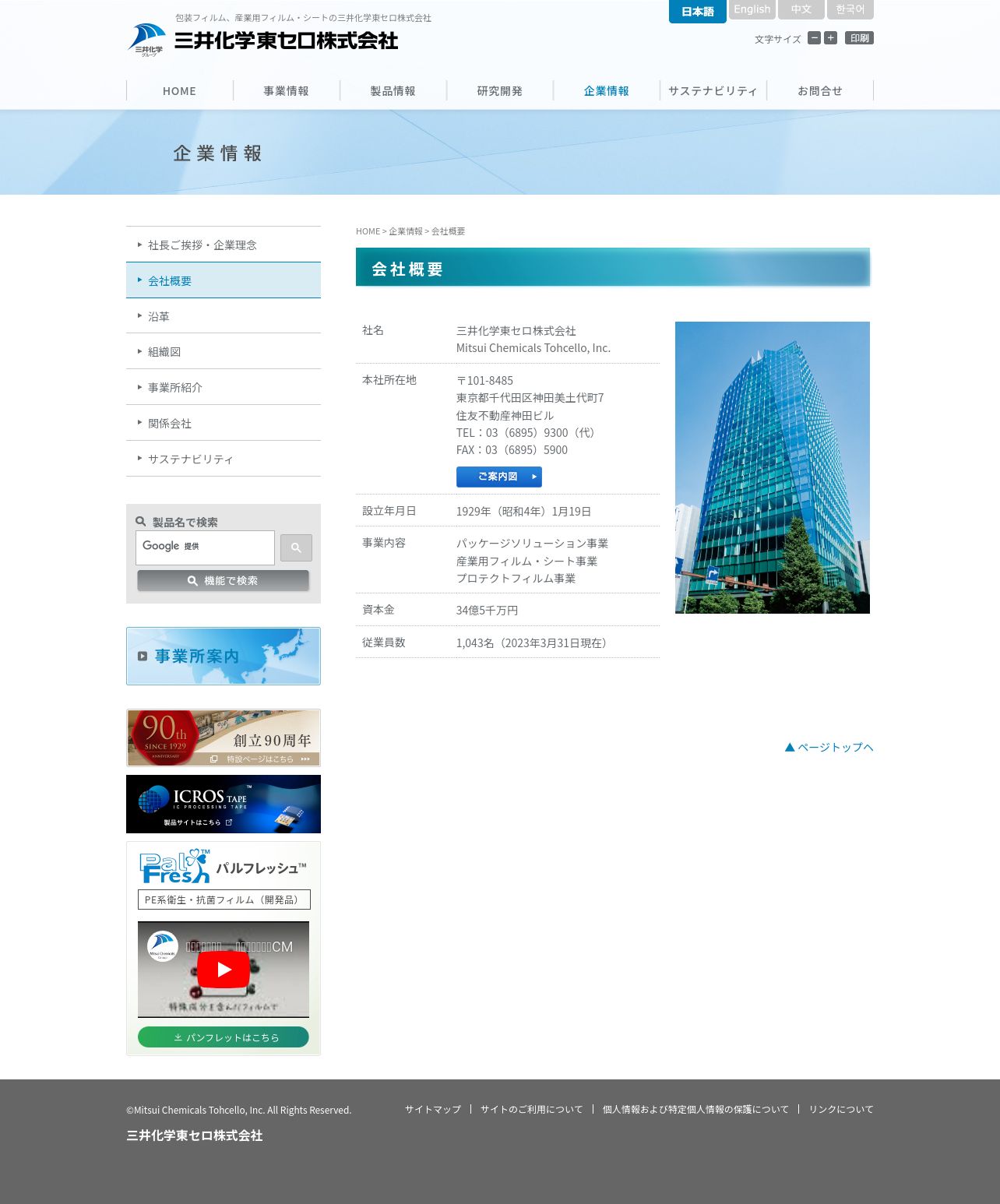
Task: Switch language to 日本語
Action: tap(698, 11)
